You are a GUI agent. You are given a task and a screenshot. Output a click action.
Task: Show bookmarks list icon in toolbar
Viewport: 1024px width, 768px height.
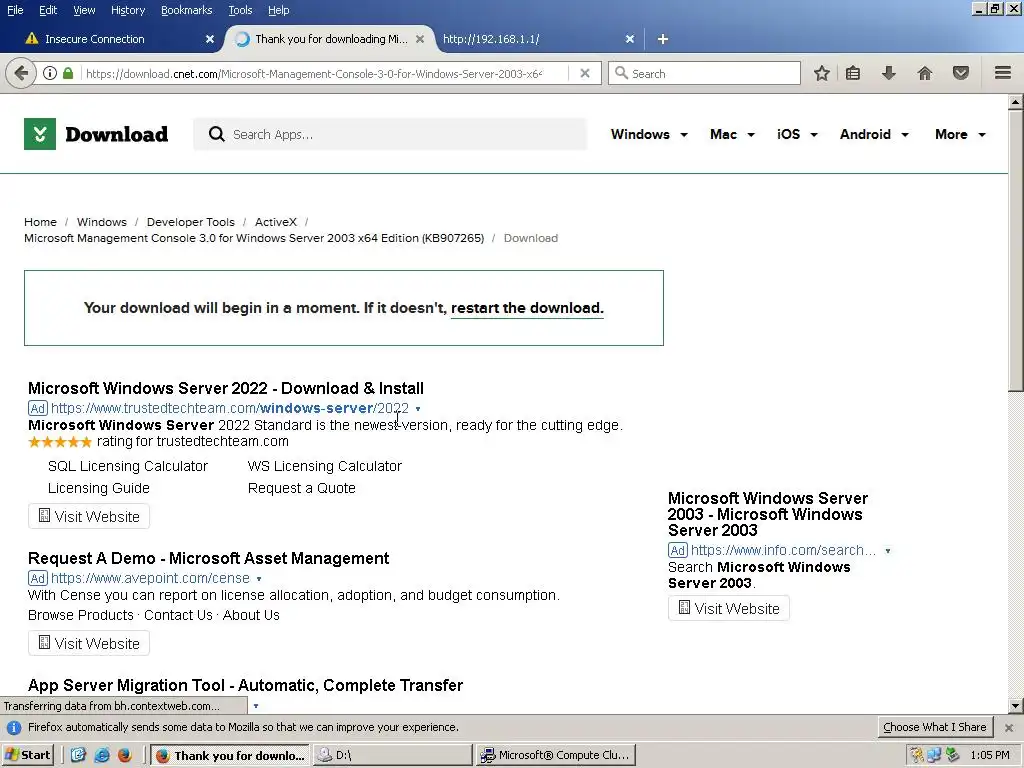(853, 73)
